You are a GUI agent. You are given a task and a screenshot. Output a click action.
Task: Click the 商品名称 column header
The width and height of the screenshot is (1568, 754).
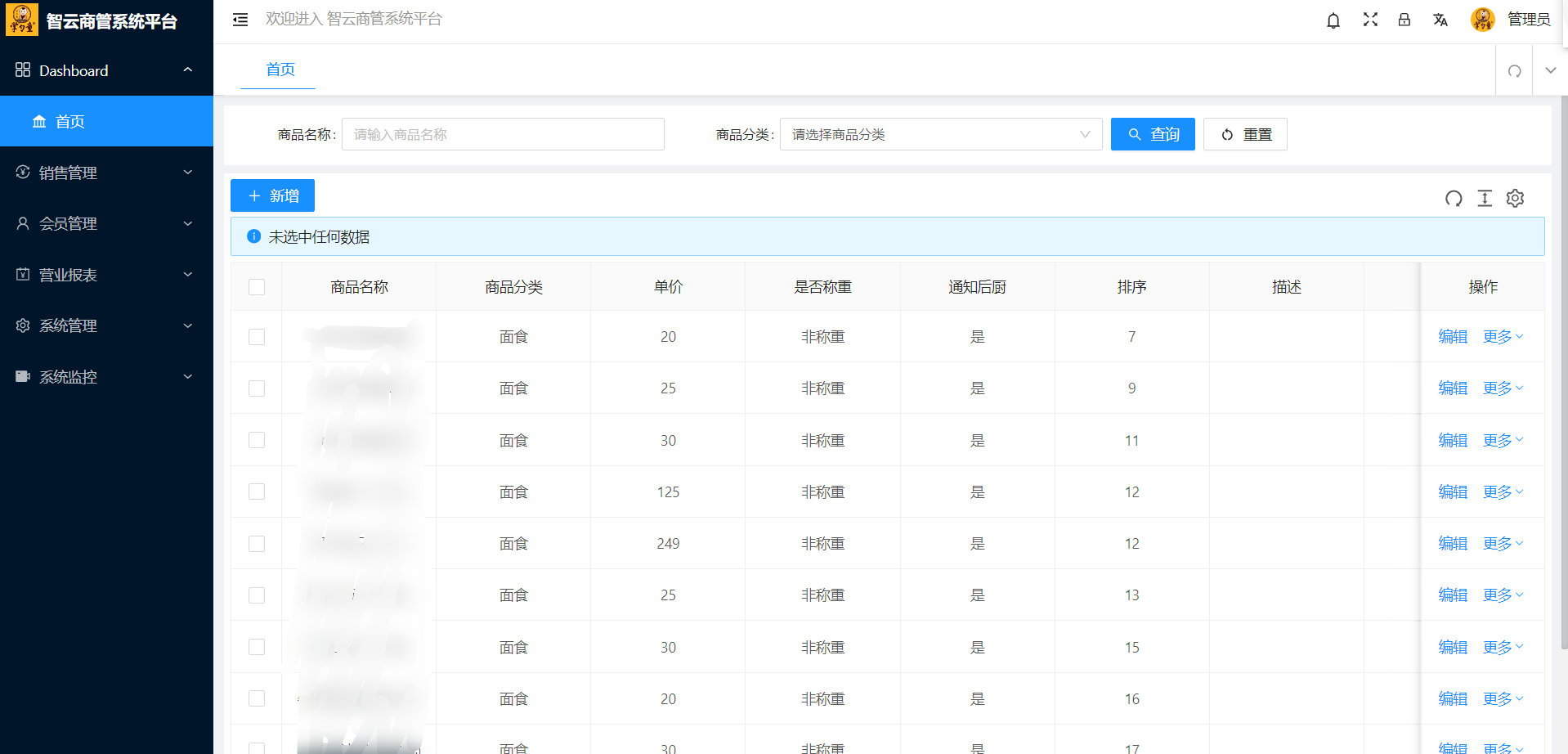[x=359, y=287]
